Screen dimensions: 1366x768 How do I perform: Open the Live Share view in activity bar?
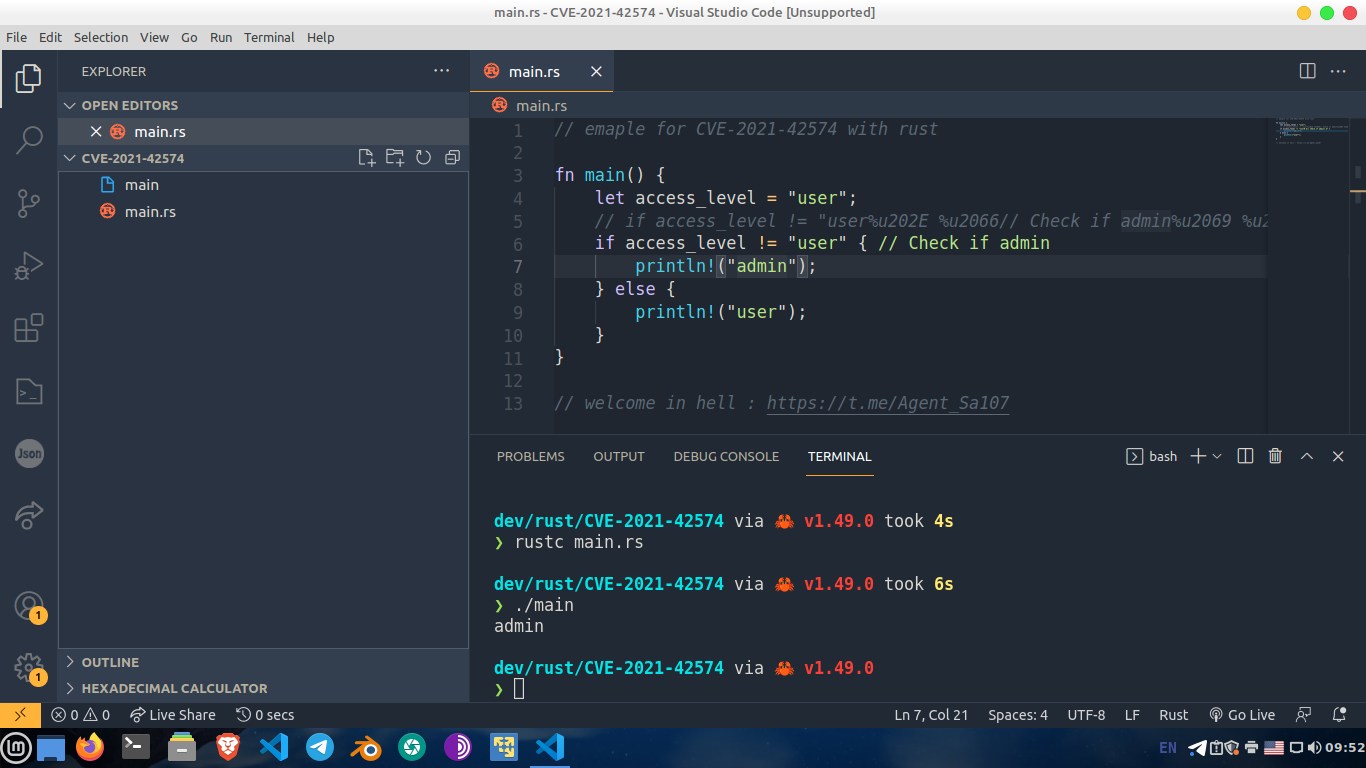point(29,515)
